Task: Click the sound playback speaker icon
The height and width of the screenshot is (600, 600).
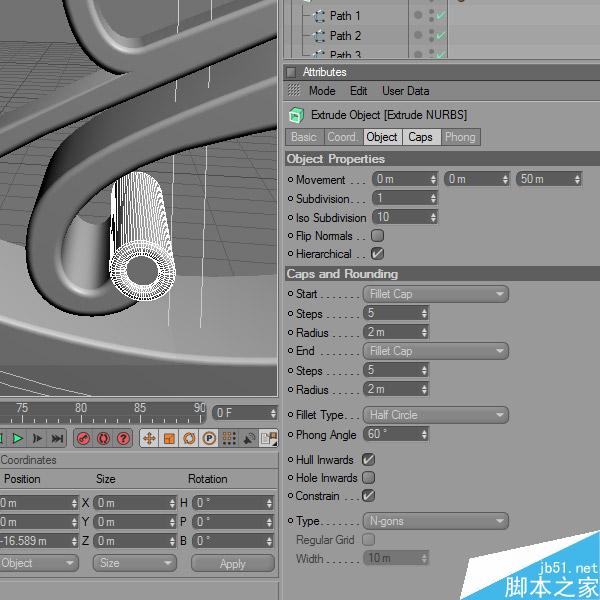Action: click(249, 438)
